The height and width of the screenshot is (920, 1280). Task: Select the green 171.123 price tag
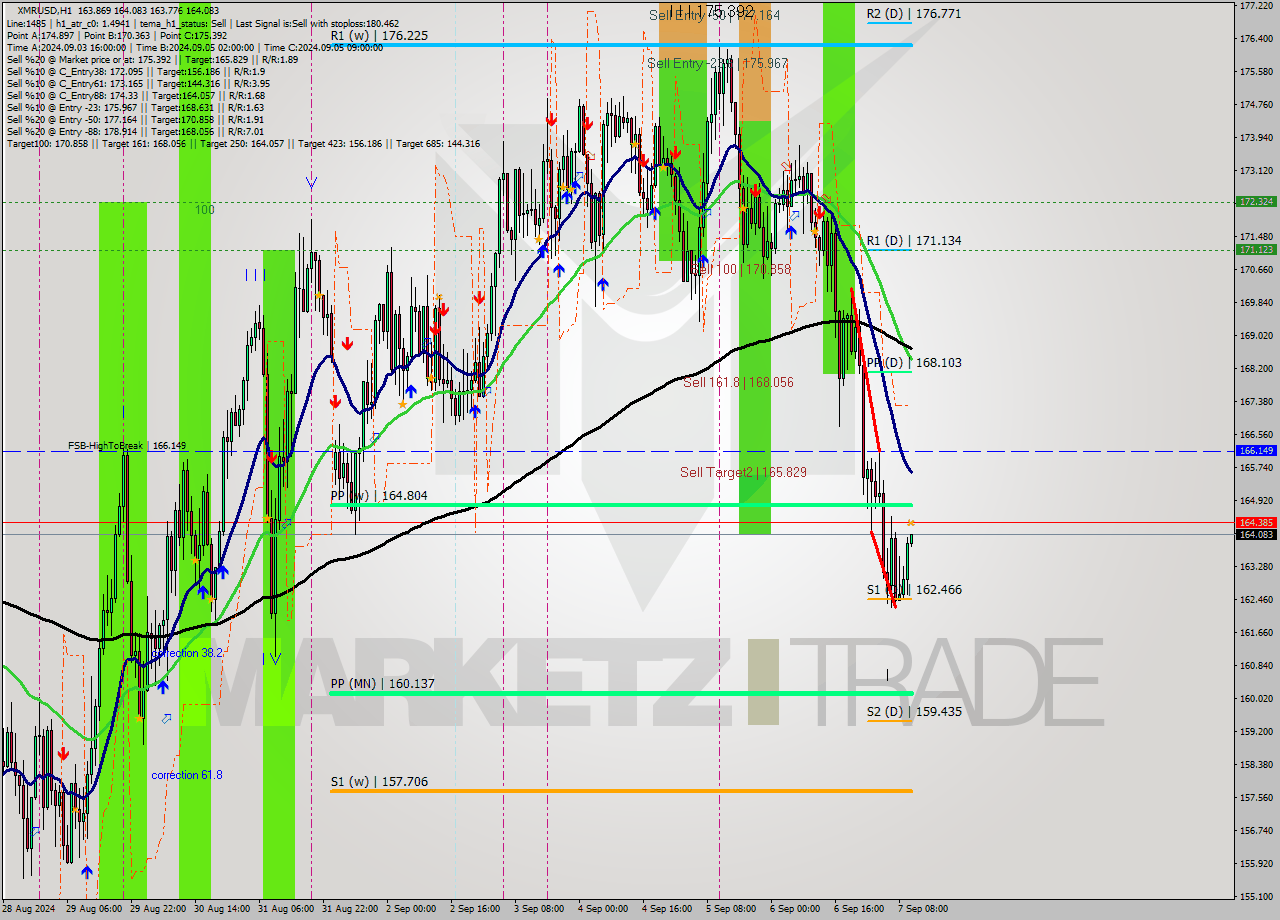click(1256, 250)
